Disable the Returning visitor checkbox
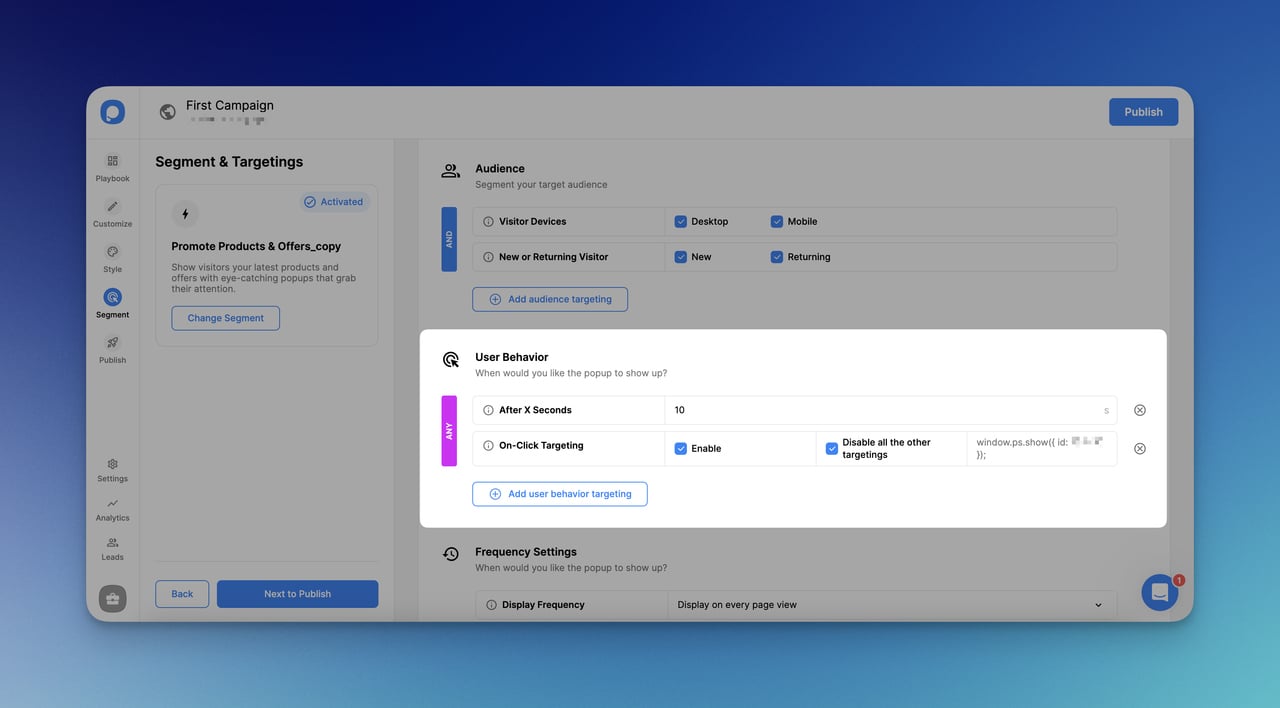Screen dimensions: 1280x708 tap(776, 256)
